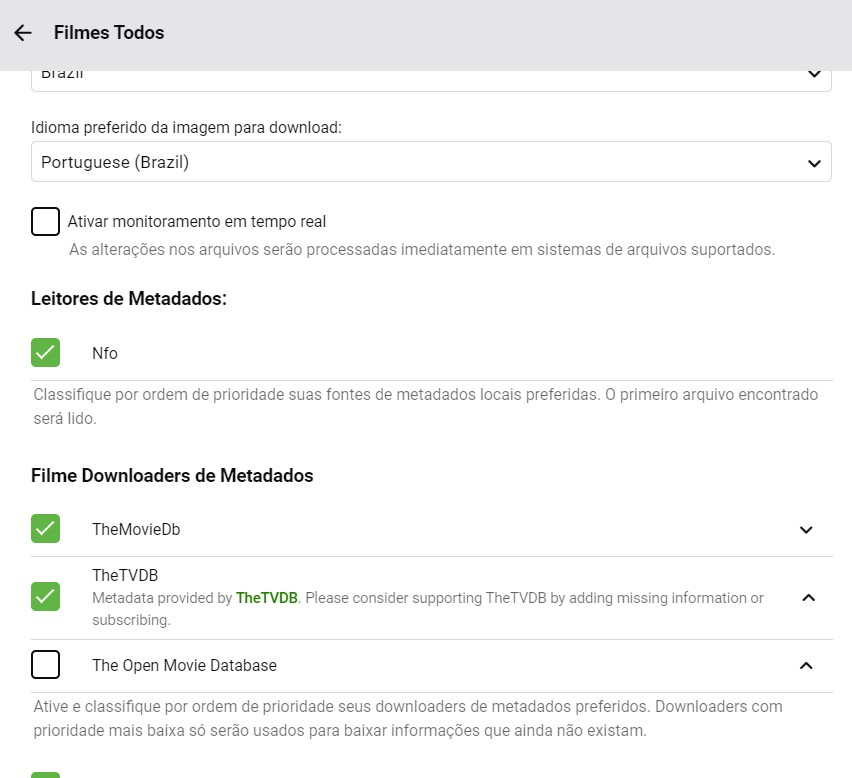Move The Open Movie Database up

[x=807, y=665]
